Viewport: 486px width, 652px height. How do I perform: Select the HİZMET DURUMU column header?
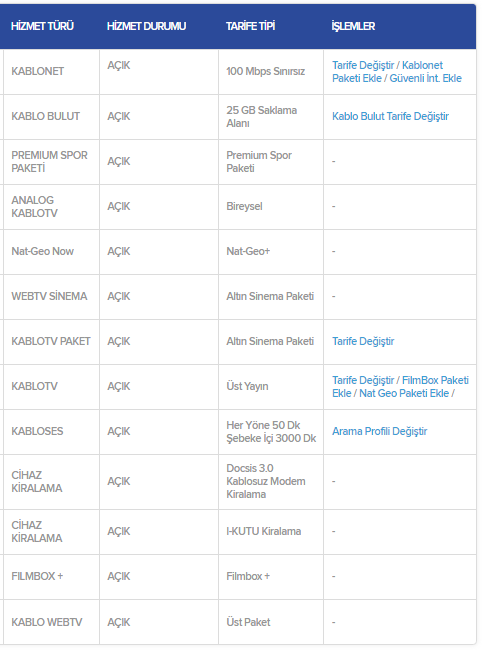[x=146, y=26]
